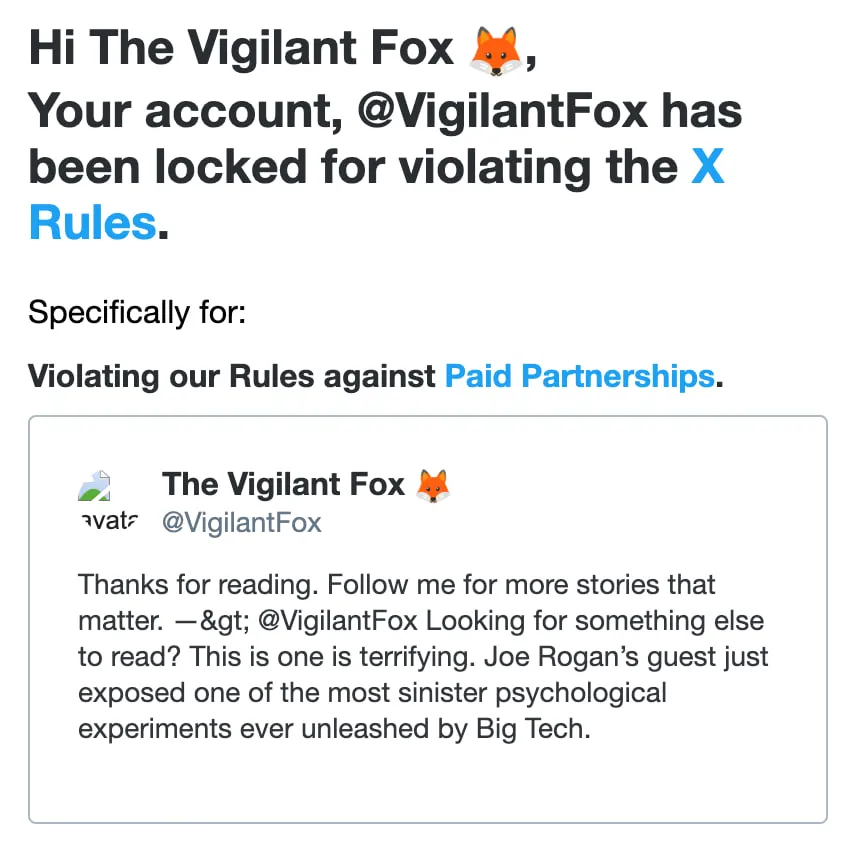Click @VigilantFox in the bold heading sentence
The height and width of the screenshot is (854, 856).
click(x=503, y=112)
